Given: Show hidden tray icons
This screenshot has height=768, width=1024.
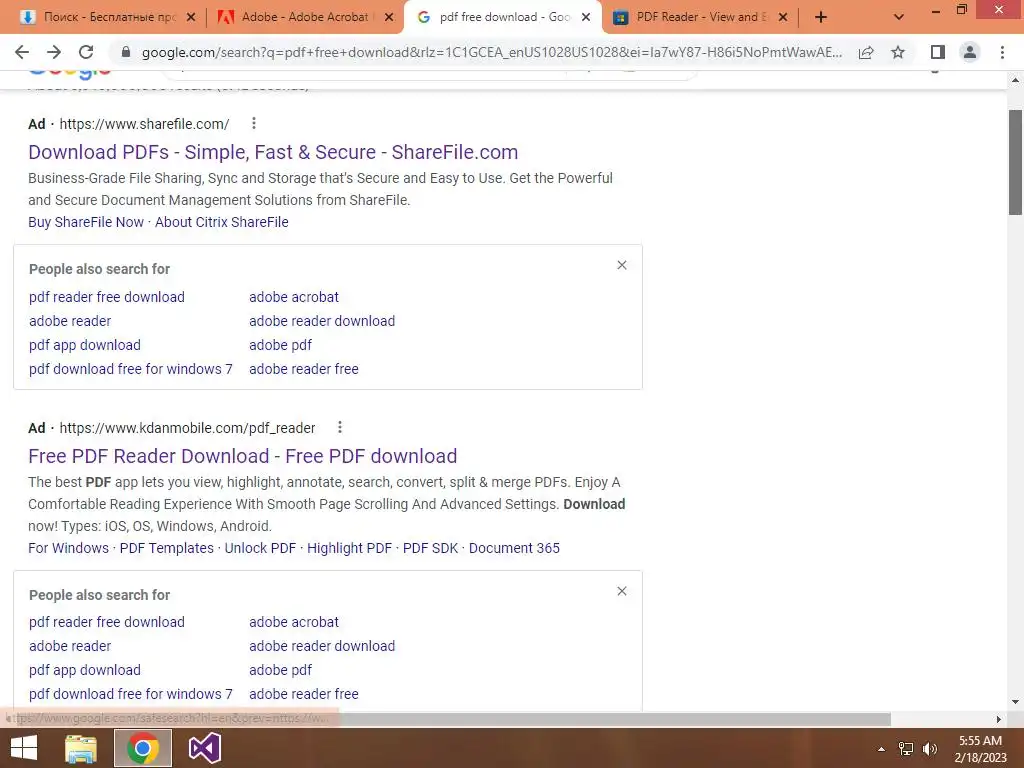Looking at the screenshot, I should [x=881, y=749].
